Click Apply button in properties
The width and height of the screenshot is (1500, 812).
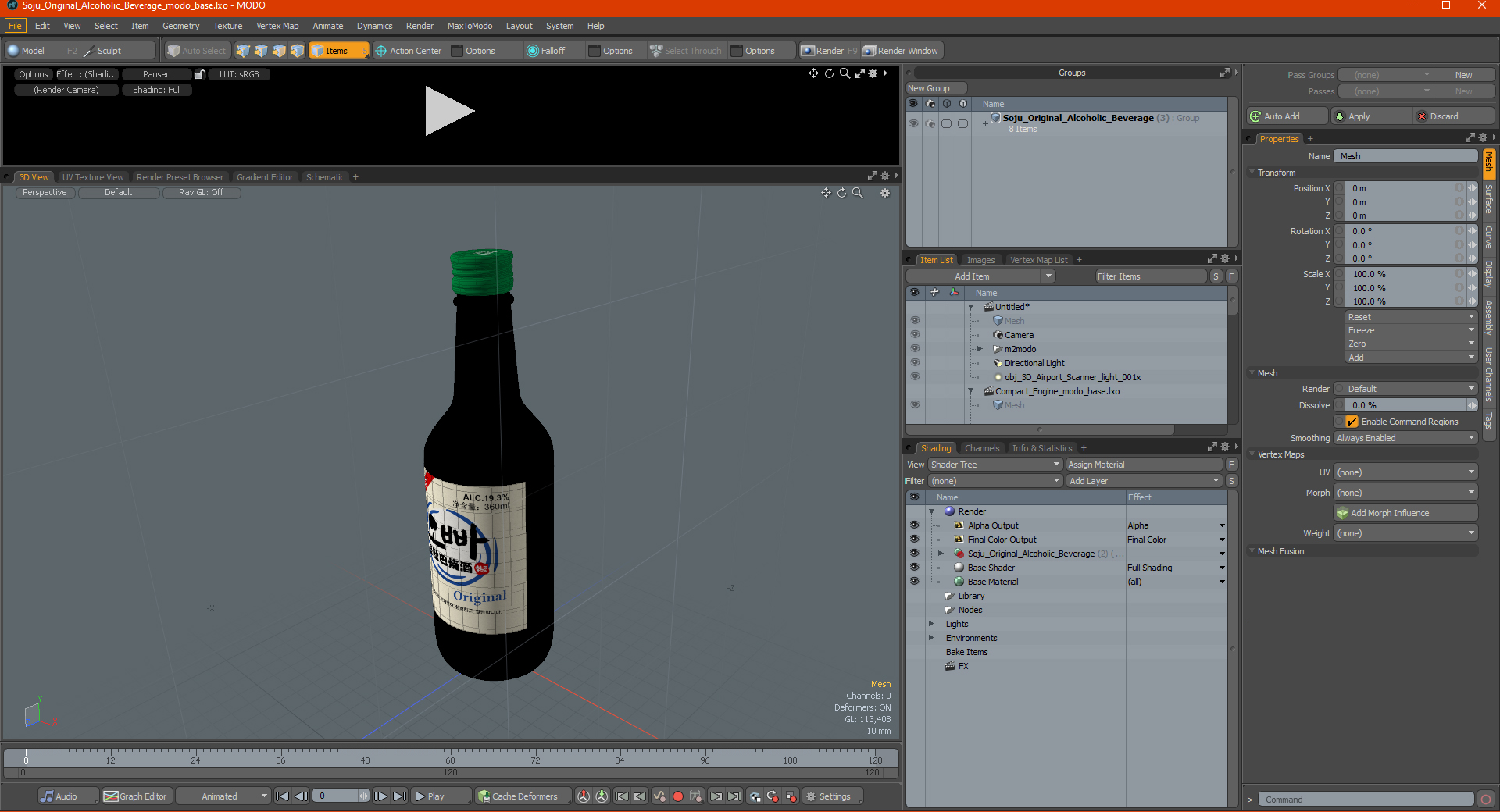[1371, 116]
